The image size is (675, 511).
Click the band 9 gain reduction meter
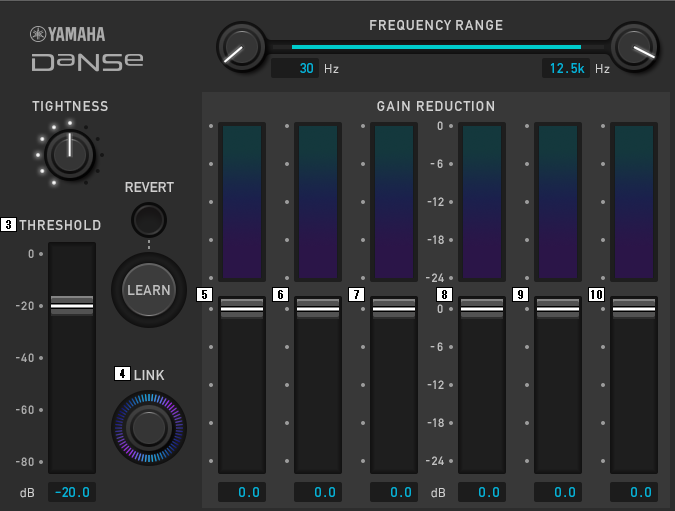point(558,202)
